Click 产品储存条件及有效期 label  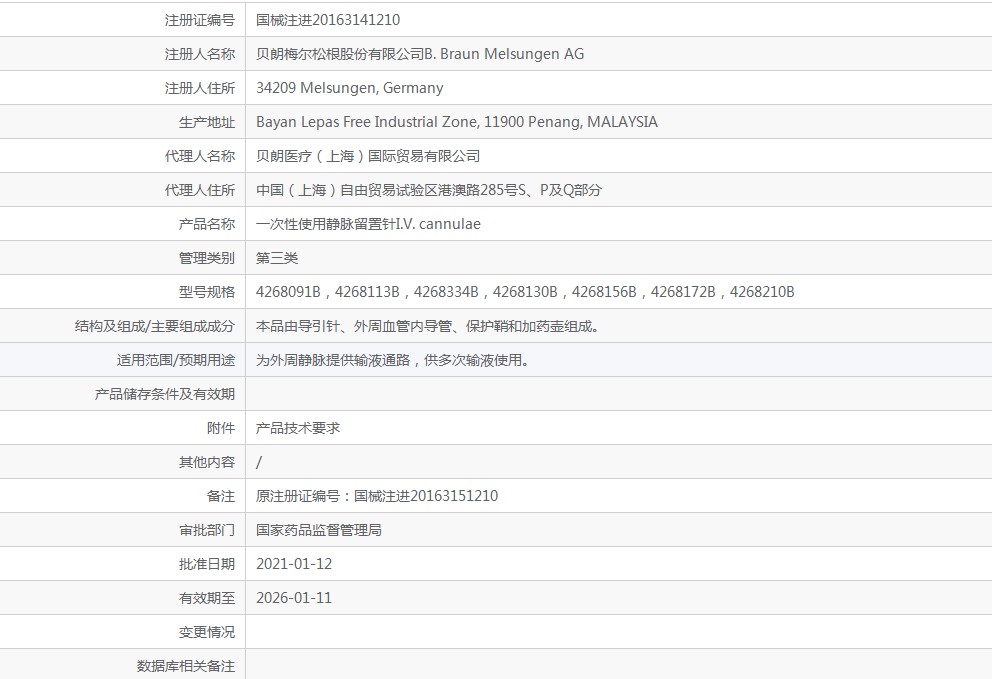[165, 394]
